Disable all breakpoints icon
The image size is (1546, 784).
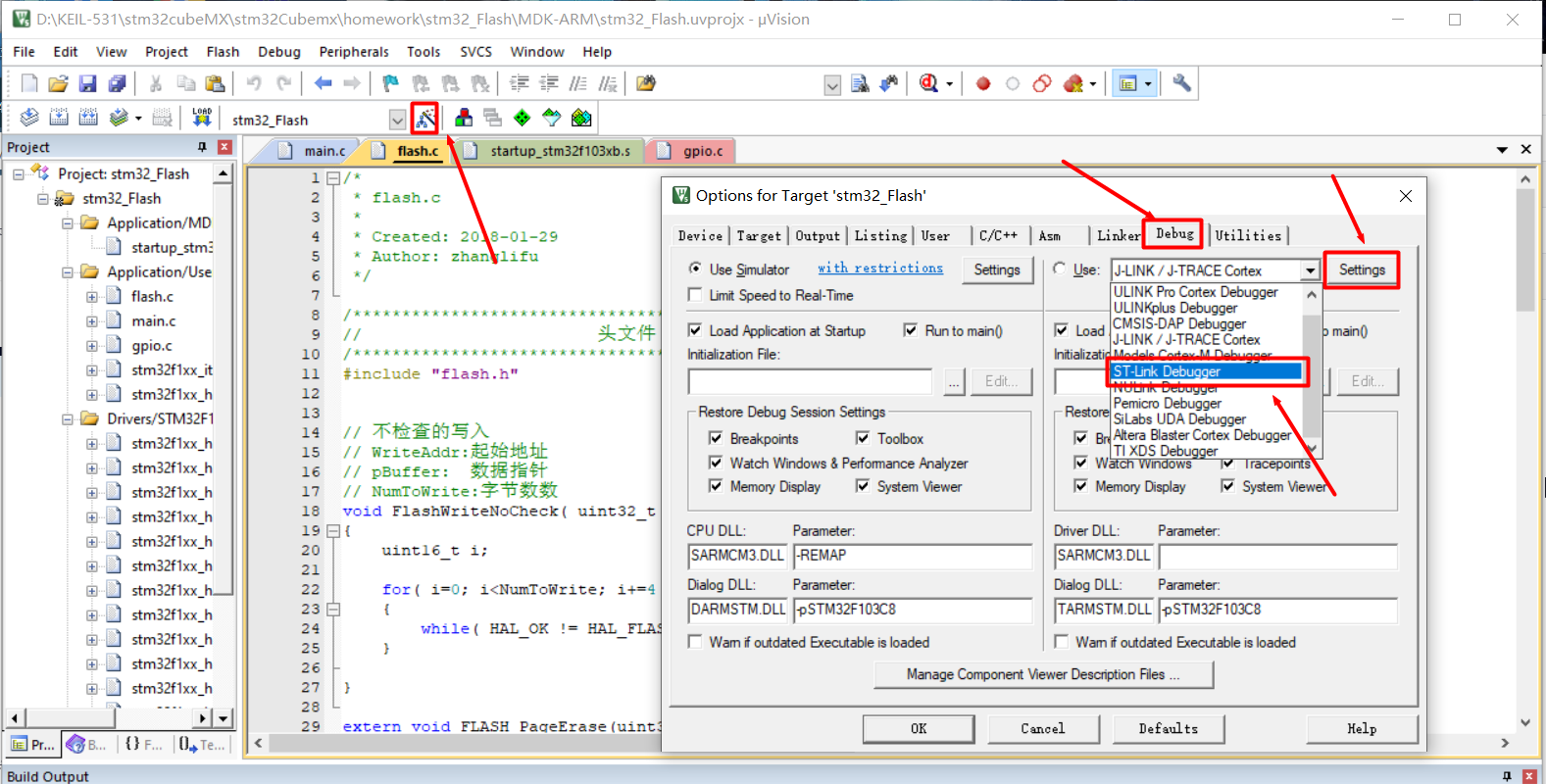point(1042,83)
